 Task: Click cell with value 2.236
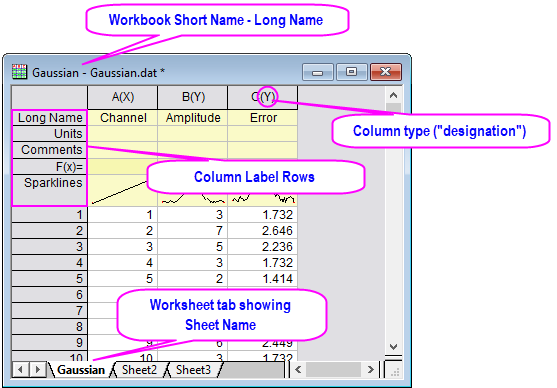pos(263,247)
